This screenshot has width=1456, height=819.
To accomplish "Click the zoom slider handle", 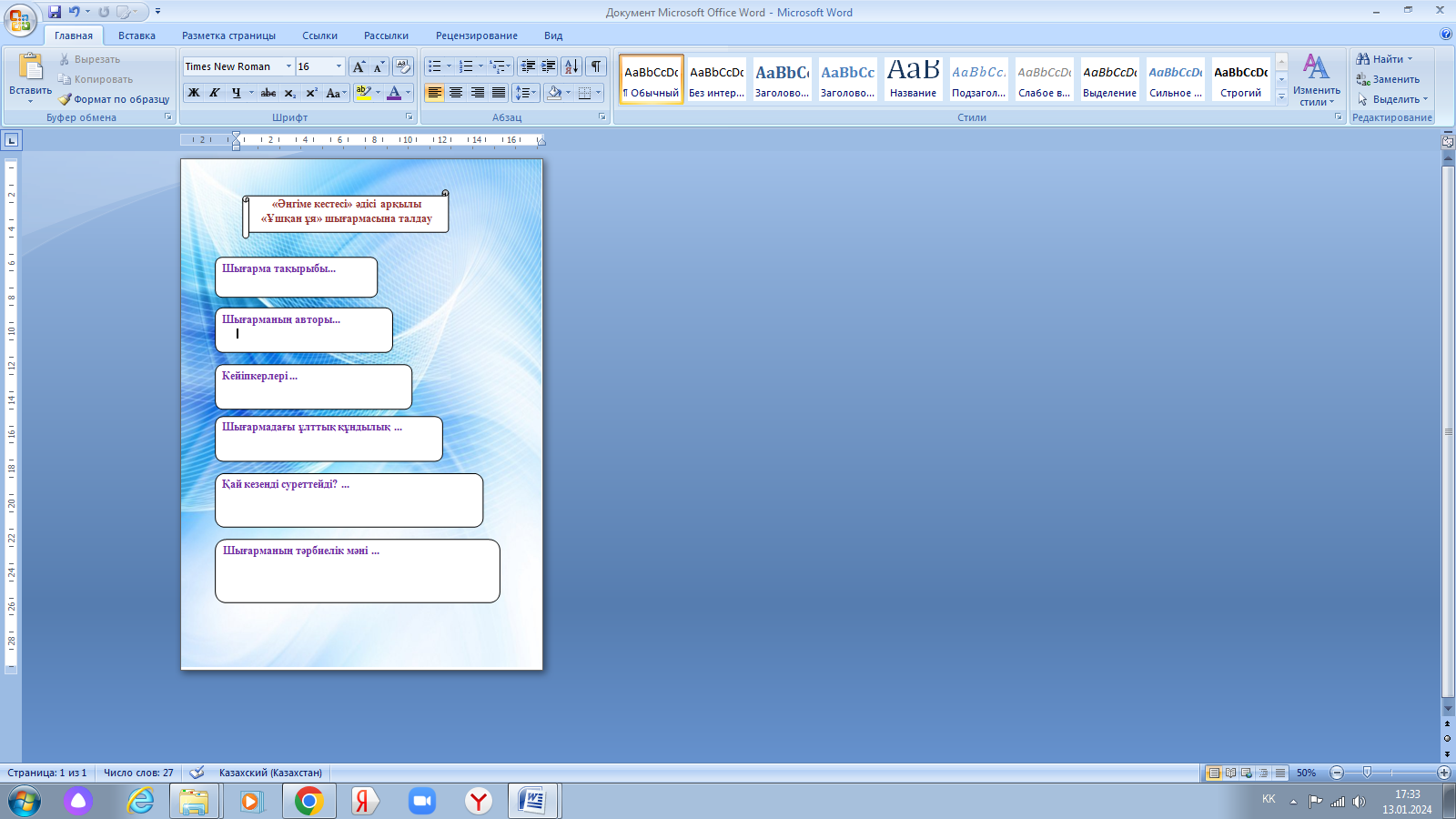I will coord(1367,773).
